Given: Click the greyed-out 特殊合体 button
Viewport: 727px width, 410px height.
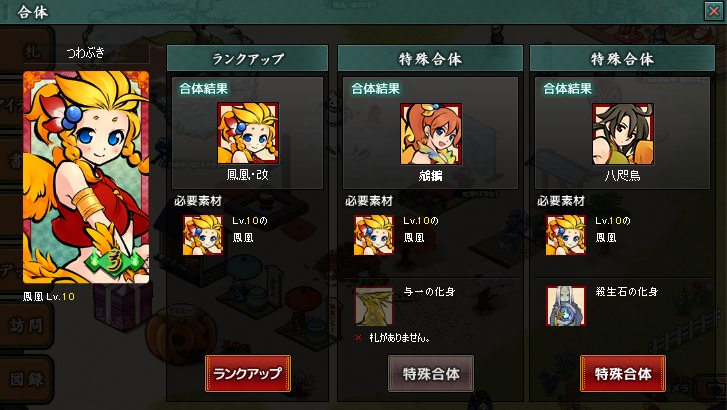Looking at the screenshot, I should (x=431, y=373).
